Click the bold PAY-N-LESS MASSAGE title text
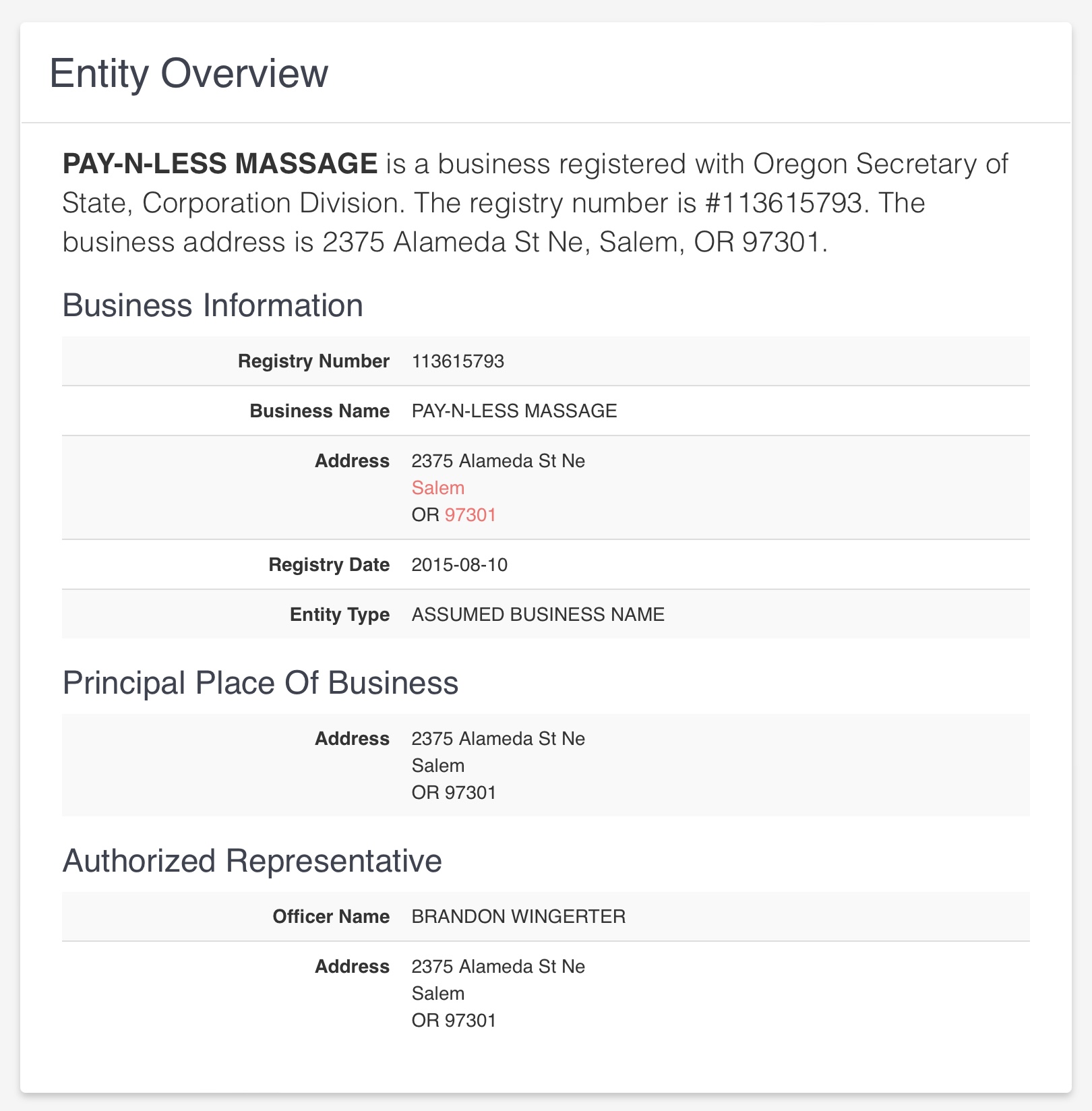The height and width of the screenshot is (1111, 1092). (220, 164)
